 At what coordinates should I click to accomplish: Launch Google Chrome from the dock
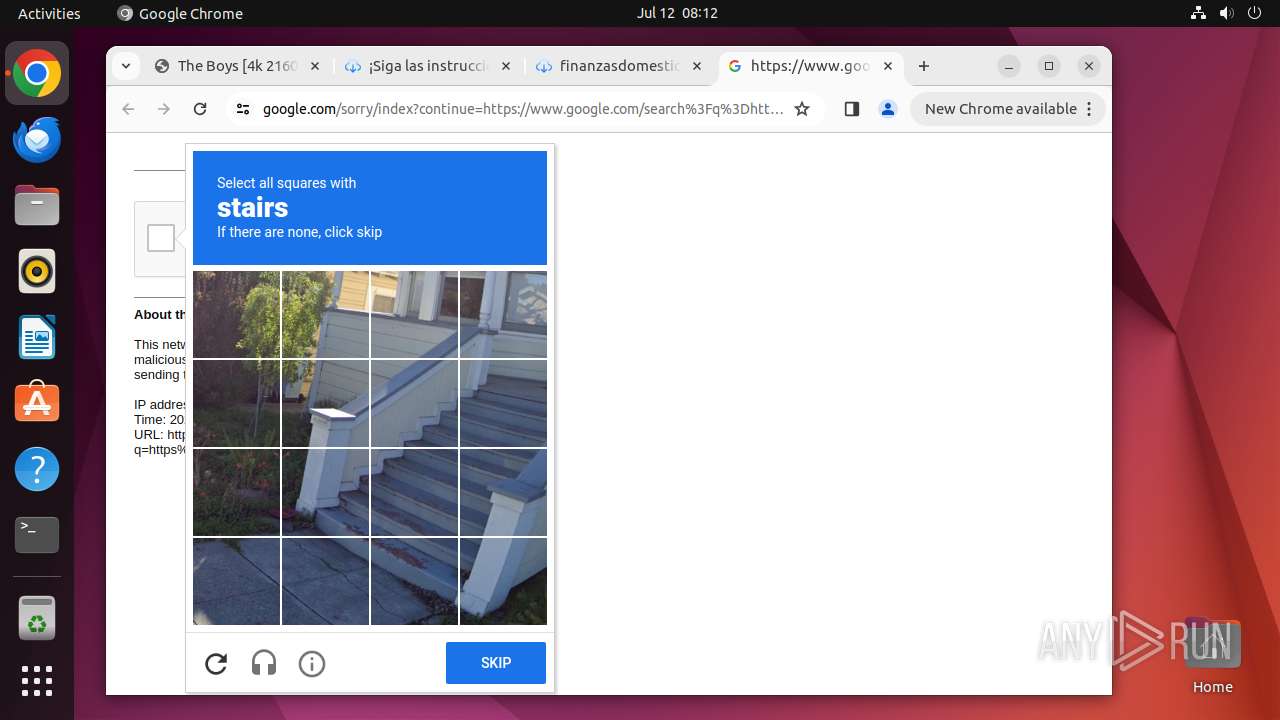point(37,74)
